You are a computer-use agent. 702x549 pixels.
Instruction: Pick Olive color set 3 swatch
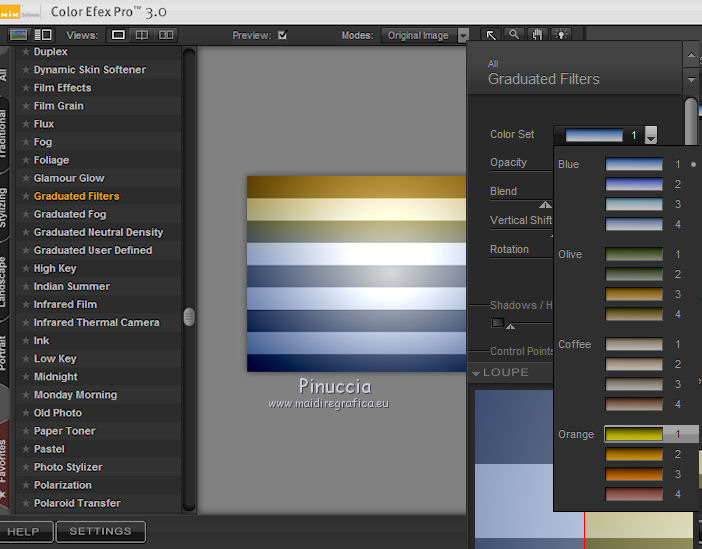pyautogui.click(x=634, y=294)
